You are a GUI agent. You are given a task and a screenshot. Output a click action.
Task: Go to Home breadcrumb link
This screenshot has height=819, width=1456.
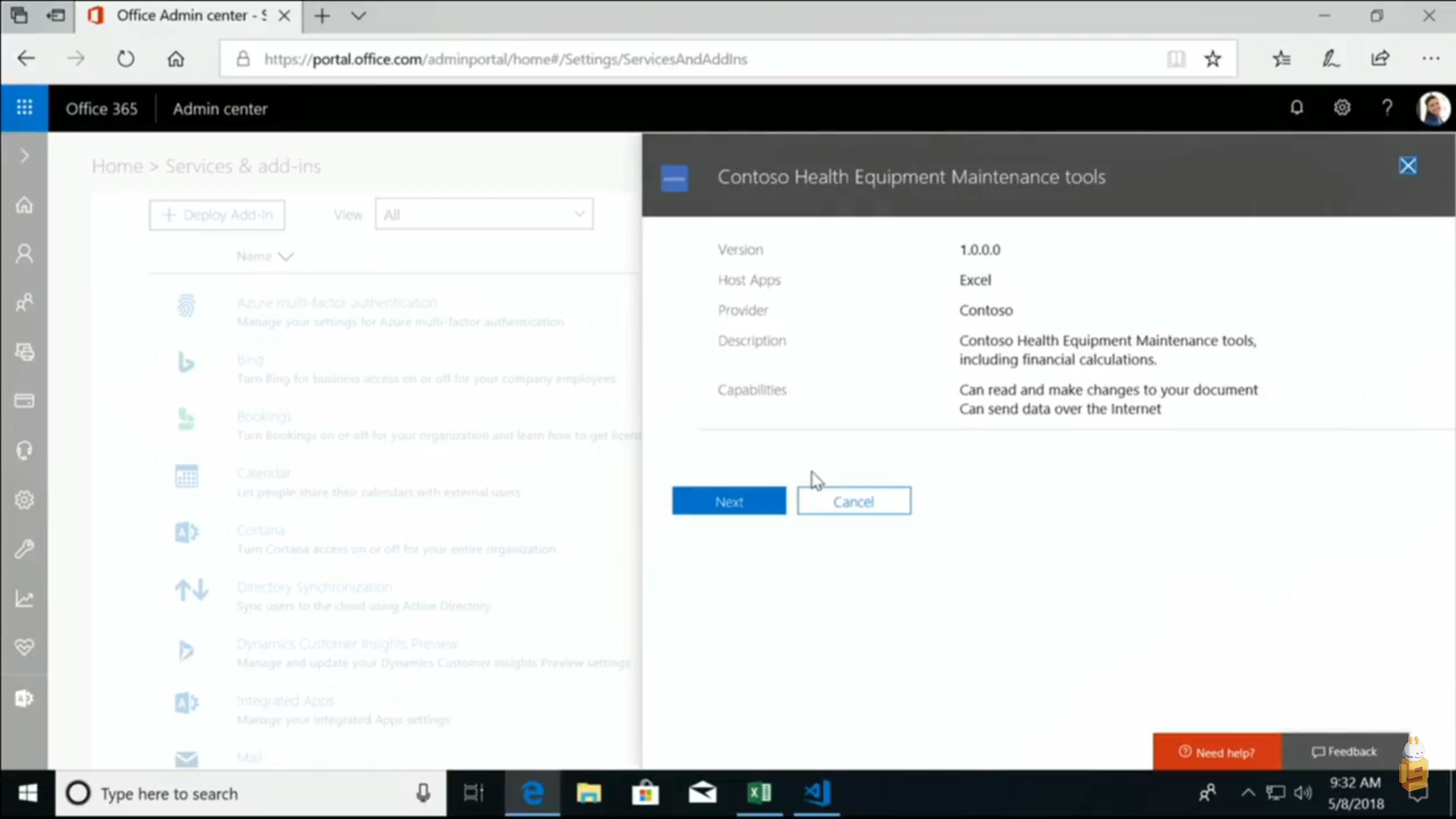point(117,166)
